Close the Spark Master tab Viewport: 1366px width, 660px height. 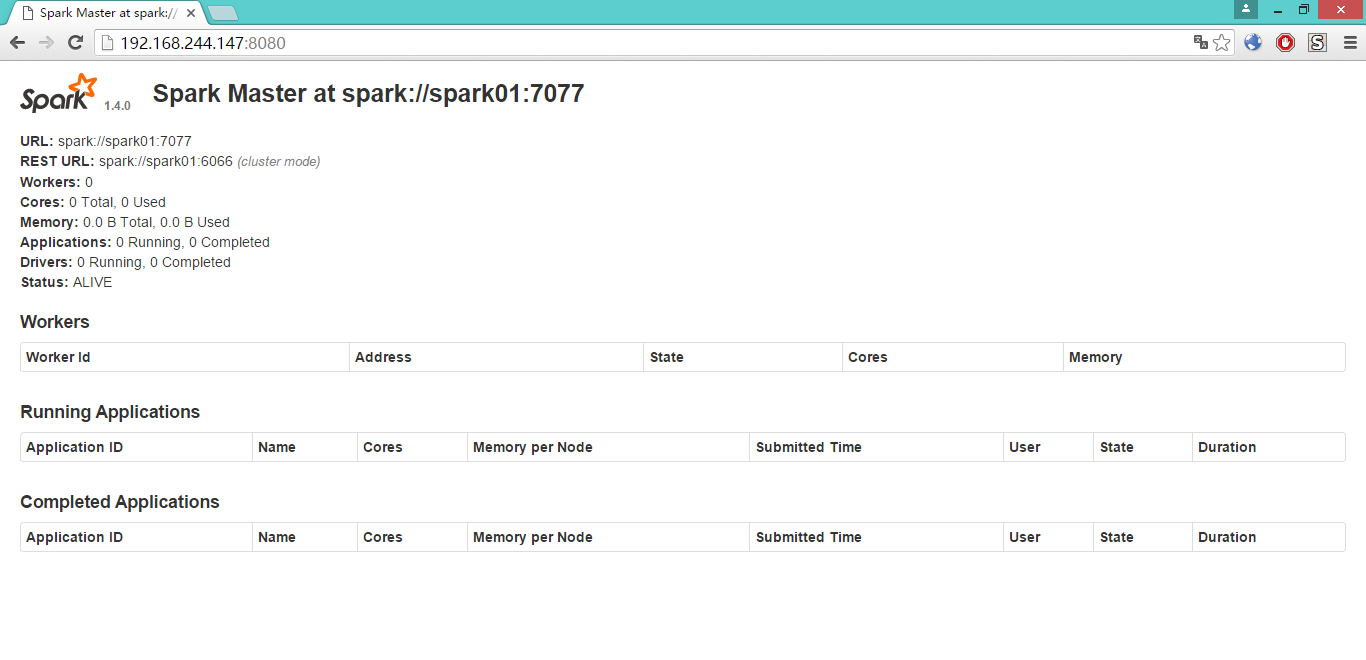click(x=191, y=13)
